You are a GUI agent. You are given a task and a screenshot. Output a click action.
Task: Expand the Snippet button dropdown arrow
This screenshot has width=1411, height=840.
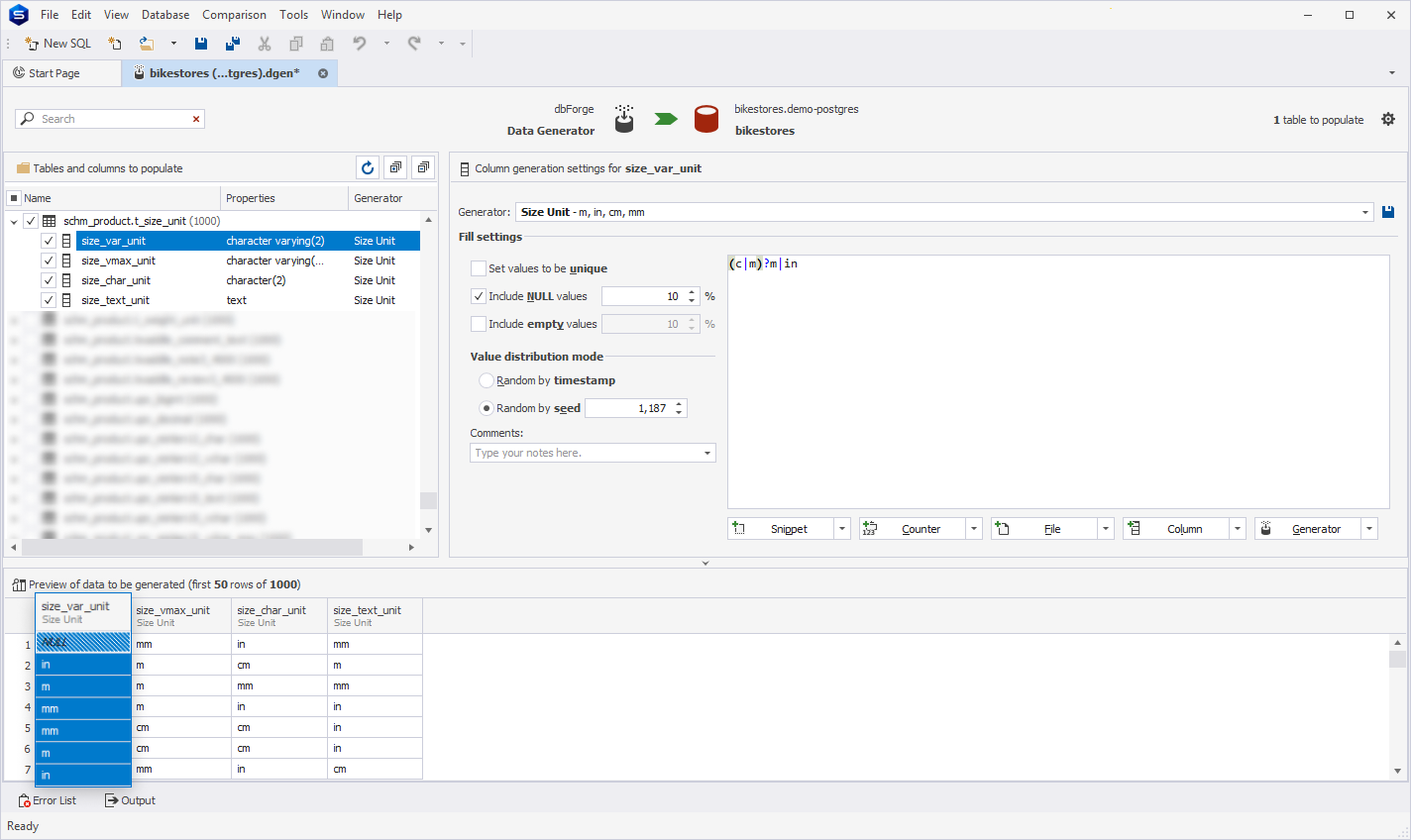(842, 529)
